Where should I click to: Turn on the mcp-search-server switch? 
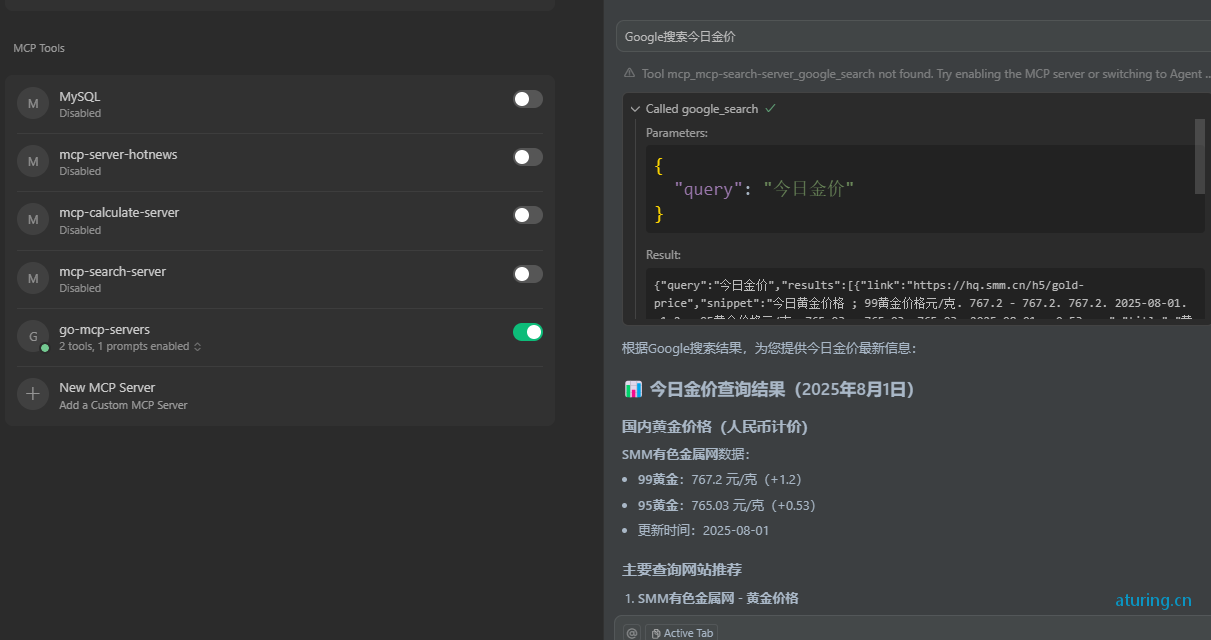coord(528,274)
